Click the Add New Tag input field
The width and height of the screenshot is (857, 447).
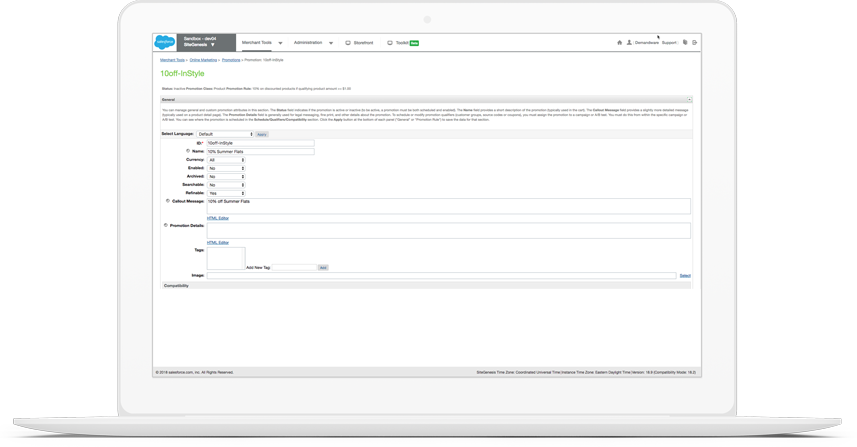(294, 268)
